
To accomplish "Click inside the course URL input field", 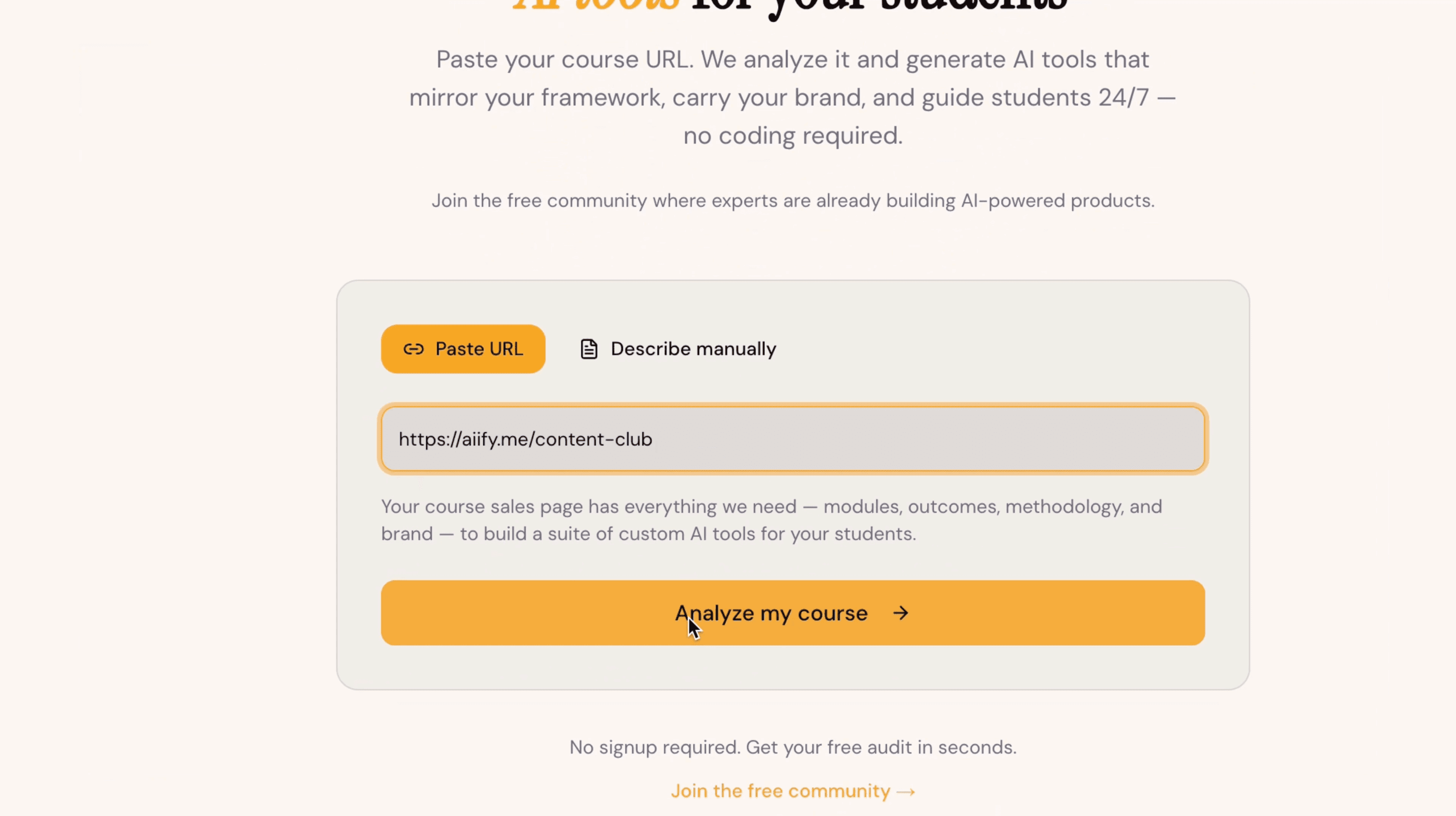I will [791, 439].
